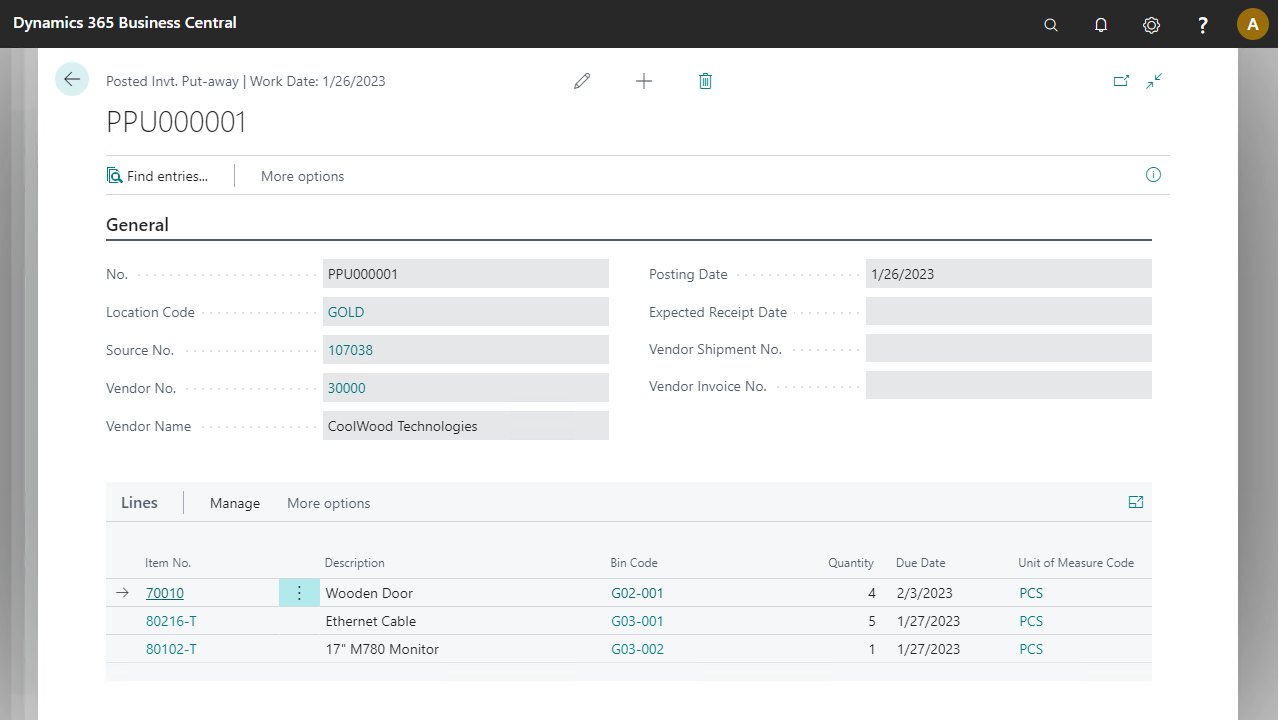1280x720 pixels.
Task: Open the Help question mark
Action: click(1203, 24)
